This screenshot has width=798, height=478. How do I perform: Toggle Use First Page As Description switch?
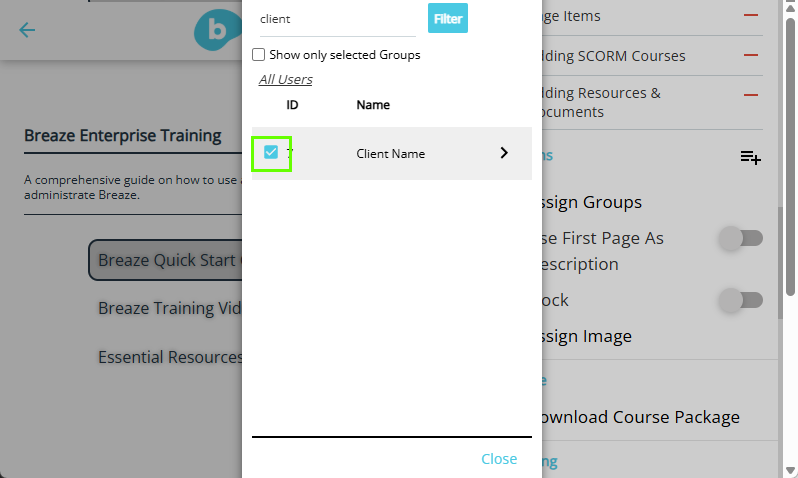[741, 238]
